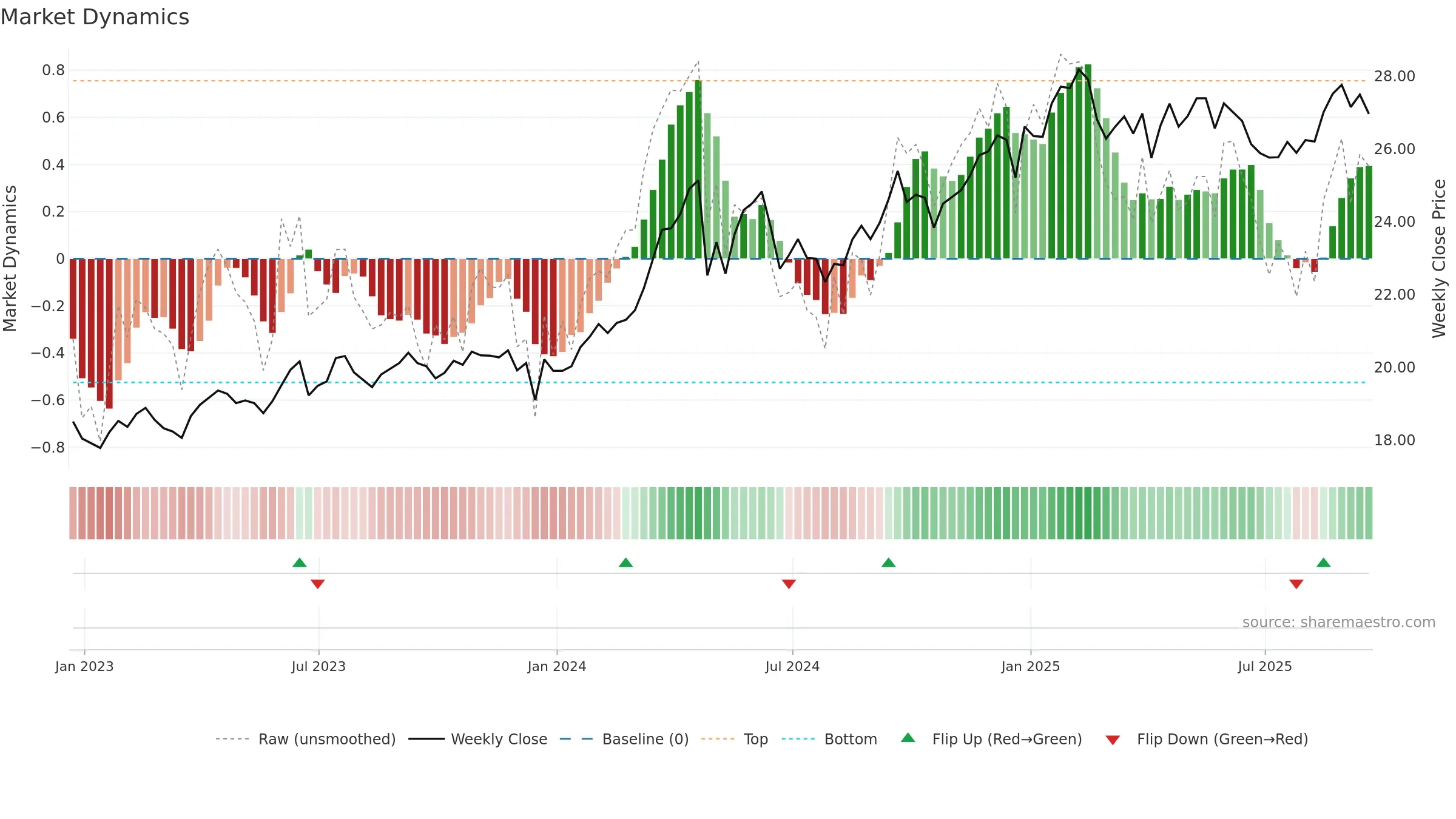Click the Market Dynamics chart title
Image resolution: width=1456 pixels, height=819 pixels.
pyautogui.click(x=95, y=17)
